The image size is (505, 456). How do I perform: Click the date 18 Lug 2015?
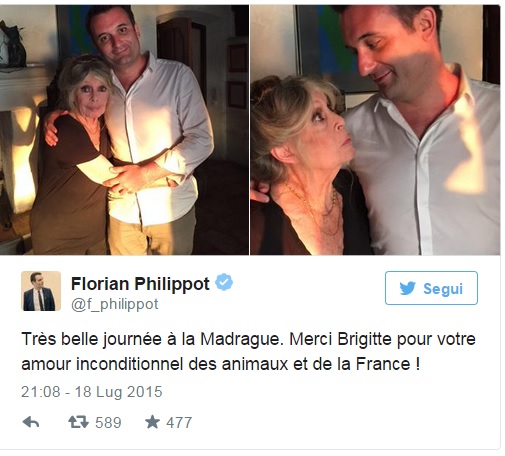coord(118,392)
